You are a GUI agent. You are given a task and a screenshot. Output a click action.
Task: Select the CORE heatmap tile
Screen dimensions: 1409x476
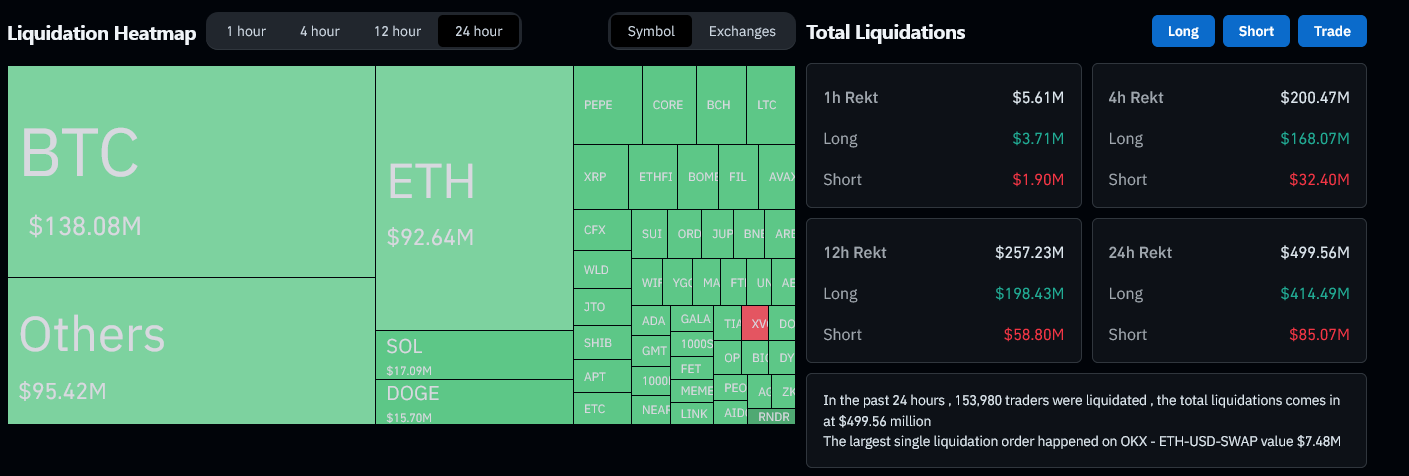coord(668,105)
